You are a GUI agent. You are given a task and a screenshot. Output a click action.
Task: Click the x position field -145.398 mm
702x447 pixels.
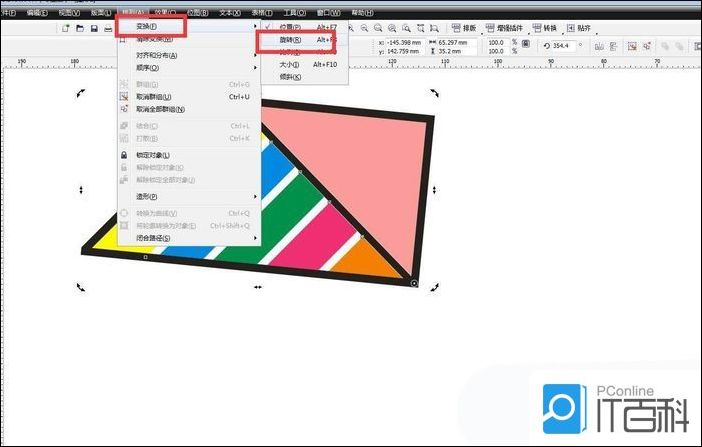click(x=404, y=43)
